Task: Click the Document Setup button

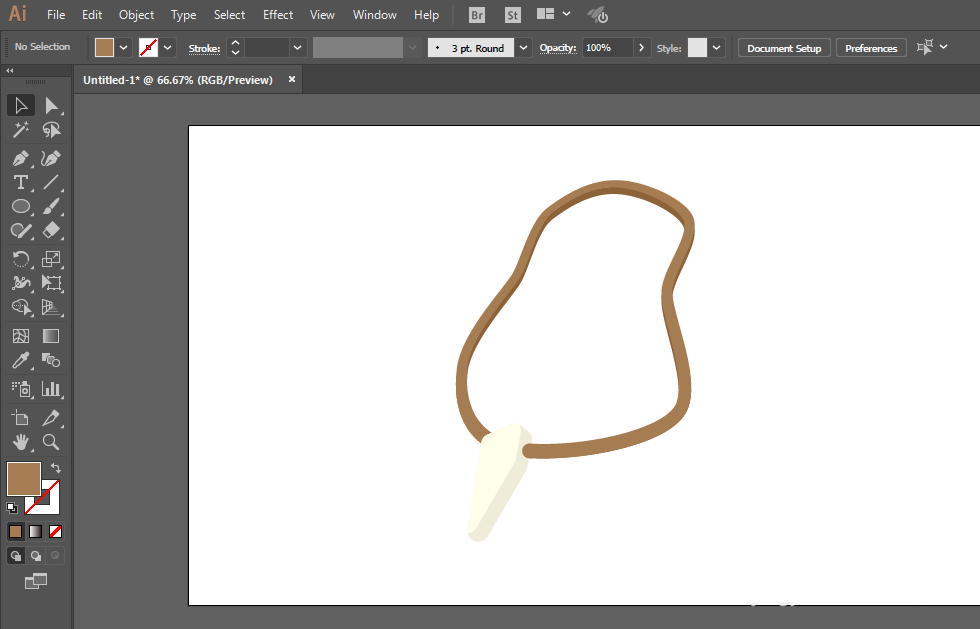Action: 784,48
